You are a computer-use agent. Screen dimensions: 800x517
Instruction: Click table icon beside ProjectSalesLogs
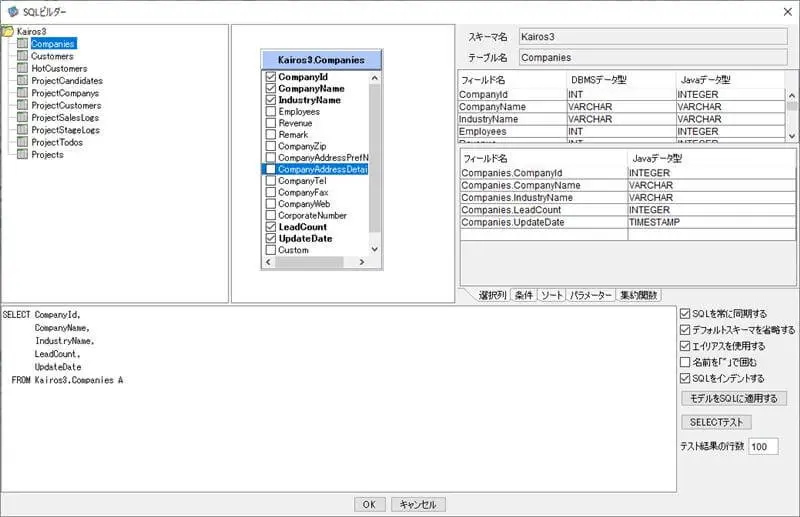pos(22,117)
